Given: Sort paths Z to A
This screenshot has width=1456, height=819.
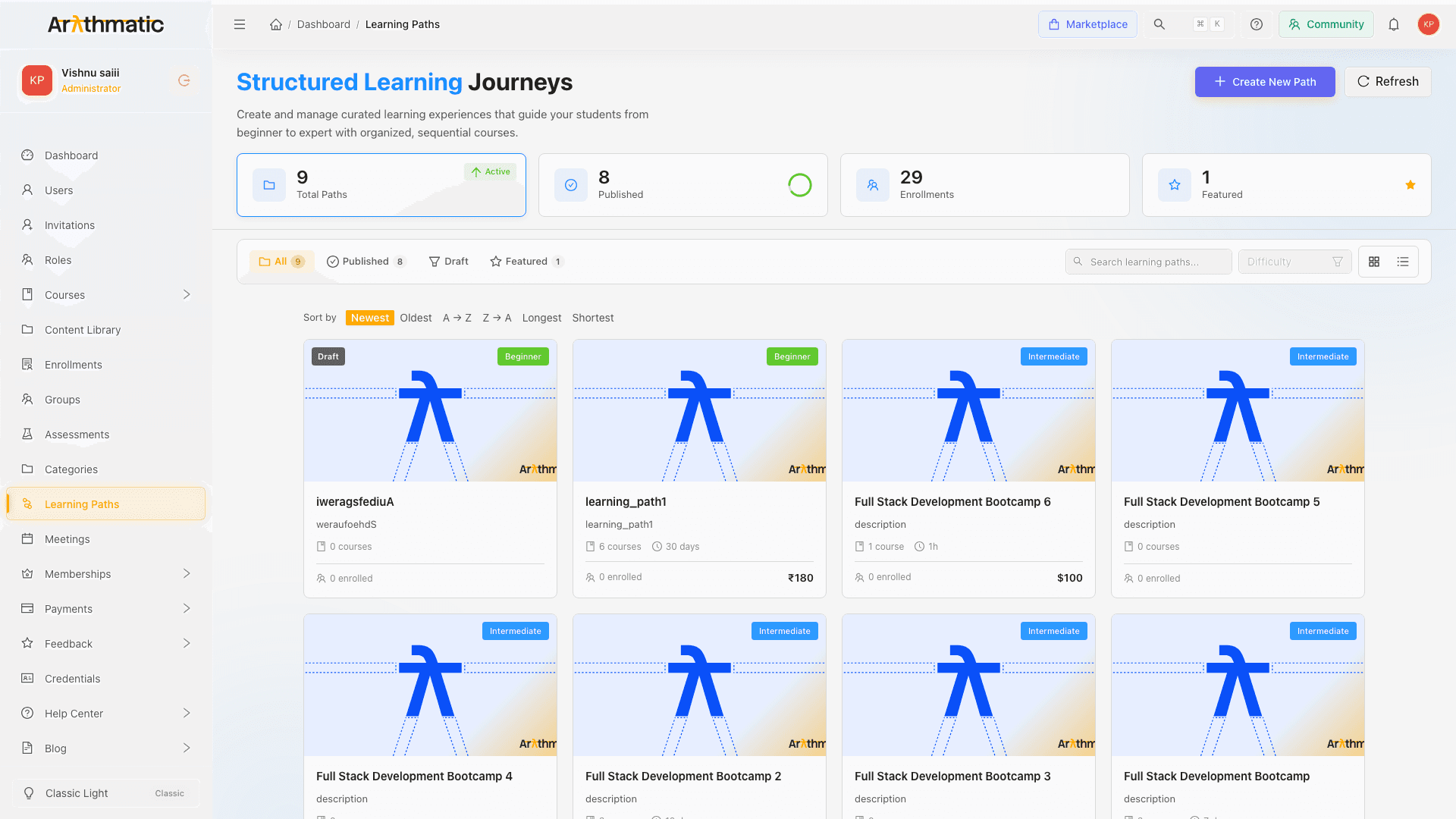Looking at the screenshot, I should [497, 318].
